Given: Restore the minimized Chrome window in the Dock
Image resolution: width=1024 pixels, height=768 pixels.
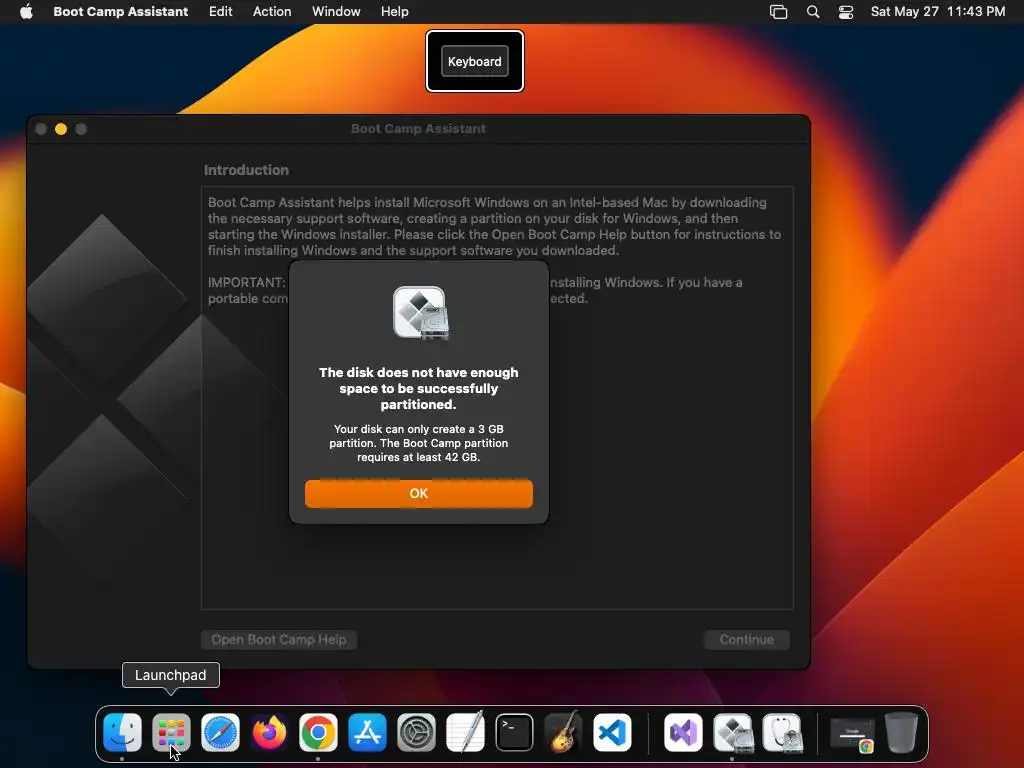Looking at the screenshot, I should click(x=852, y=735).
